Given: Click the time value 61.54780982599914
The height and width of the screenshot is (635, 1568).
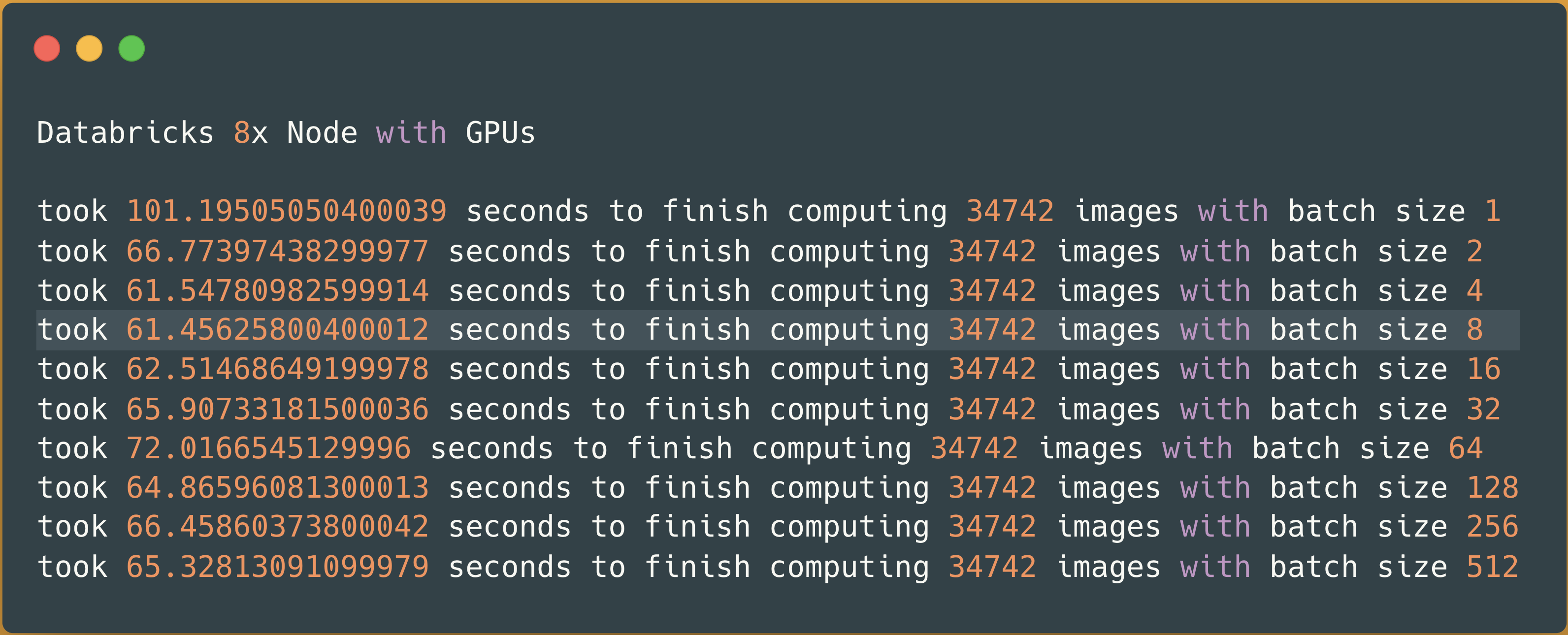Looking at the screenshot, I should pos(278,291).
